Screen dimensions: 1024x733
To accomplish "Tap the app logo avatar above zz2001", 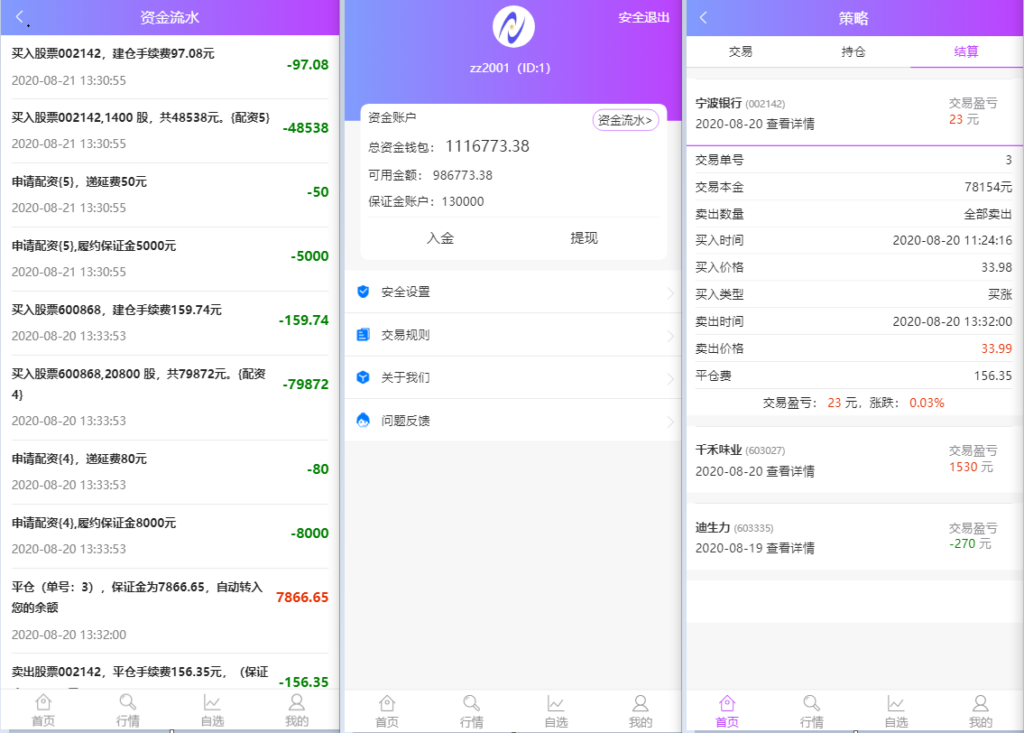I will point(513,27).
